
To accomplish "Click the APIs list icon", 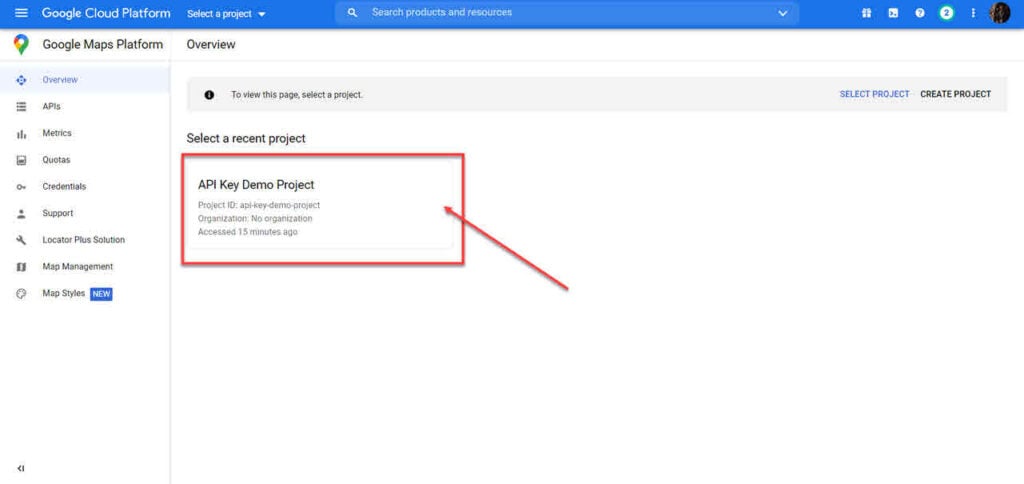I will click(21, 106).
